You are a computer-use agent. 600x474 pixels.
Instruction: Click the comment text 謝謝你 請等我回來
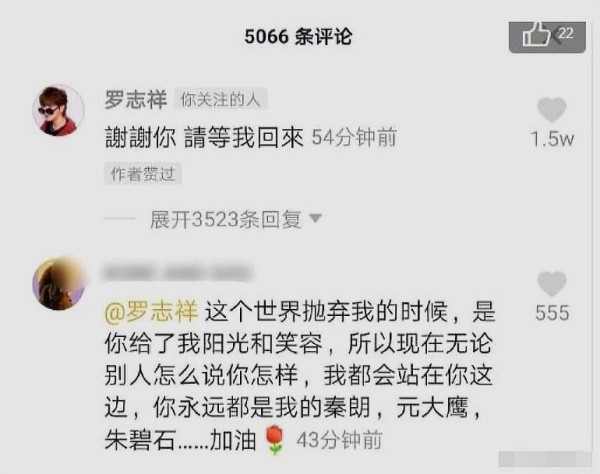204,137
